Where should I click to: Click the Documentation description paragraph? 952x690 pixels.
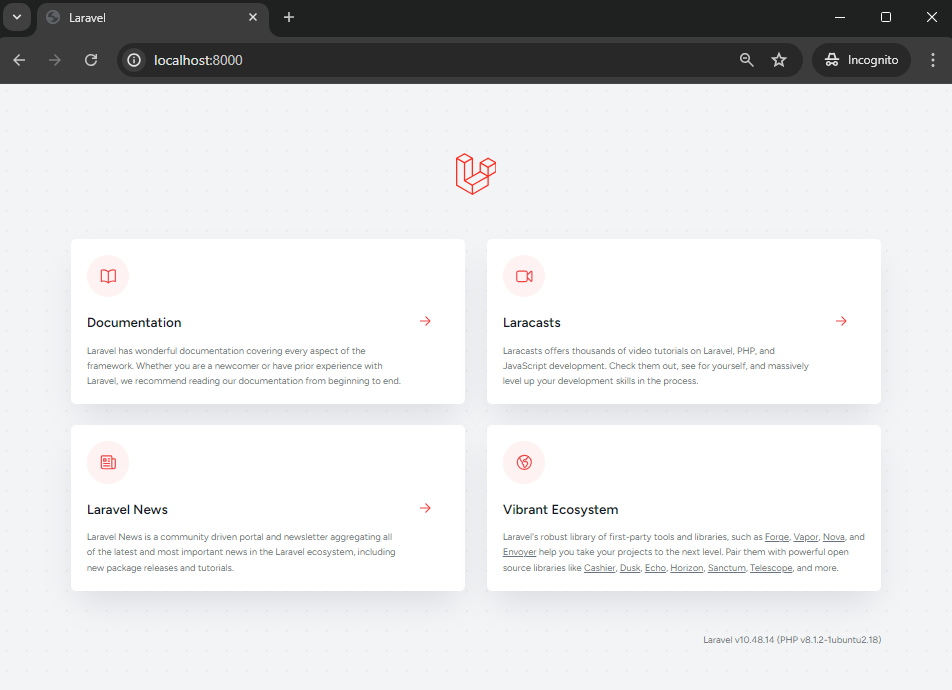(x=244, y=366)
